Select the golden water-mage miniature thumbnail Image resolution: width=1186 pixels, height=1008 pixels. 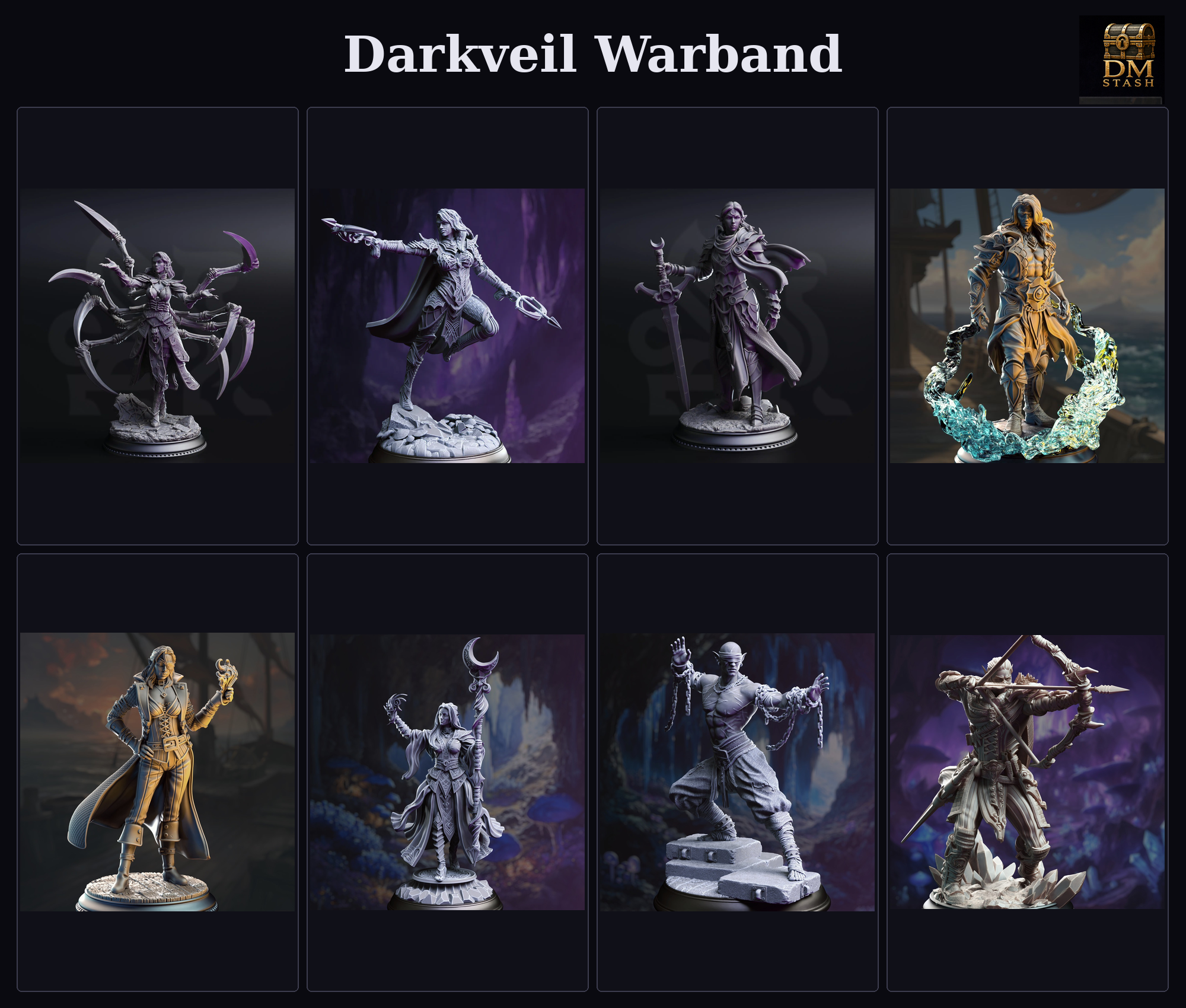(1027, 326)
